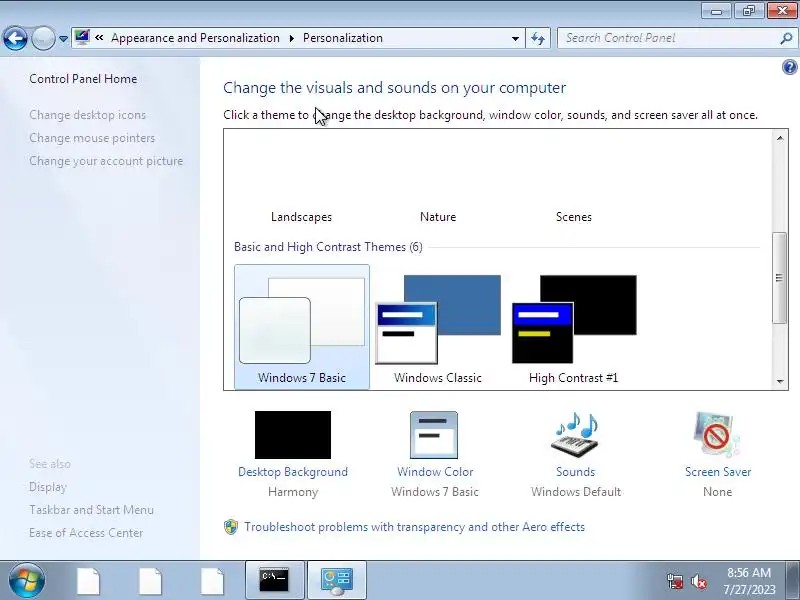Minimize the Personalization window
800x600 pixels.
716,11
